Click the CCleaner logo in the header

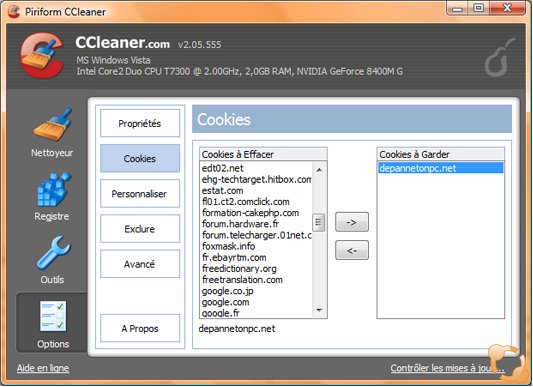pyautogui.click(x=42, y=56)
